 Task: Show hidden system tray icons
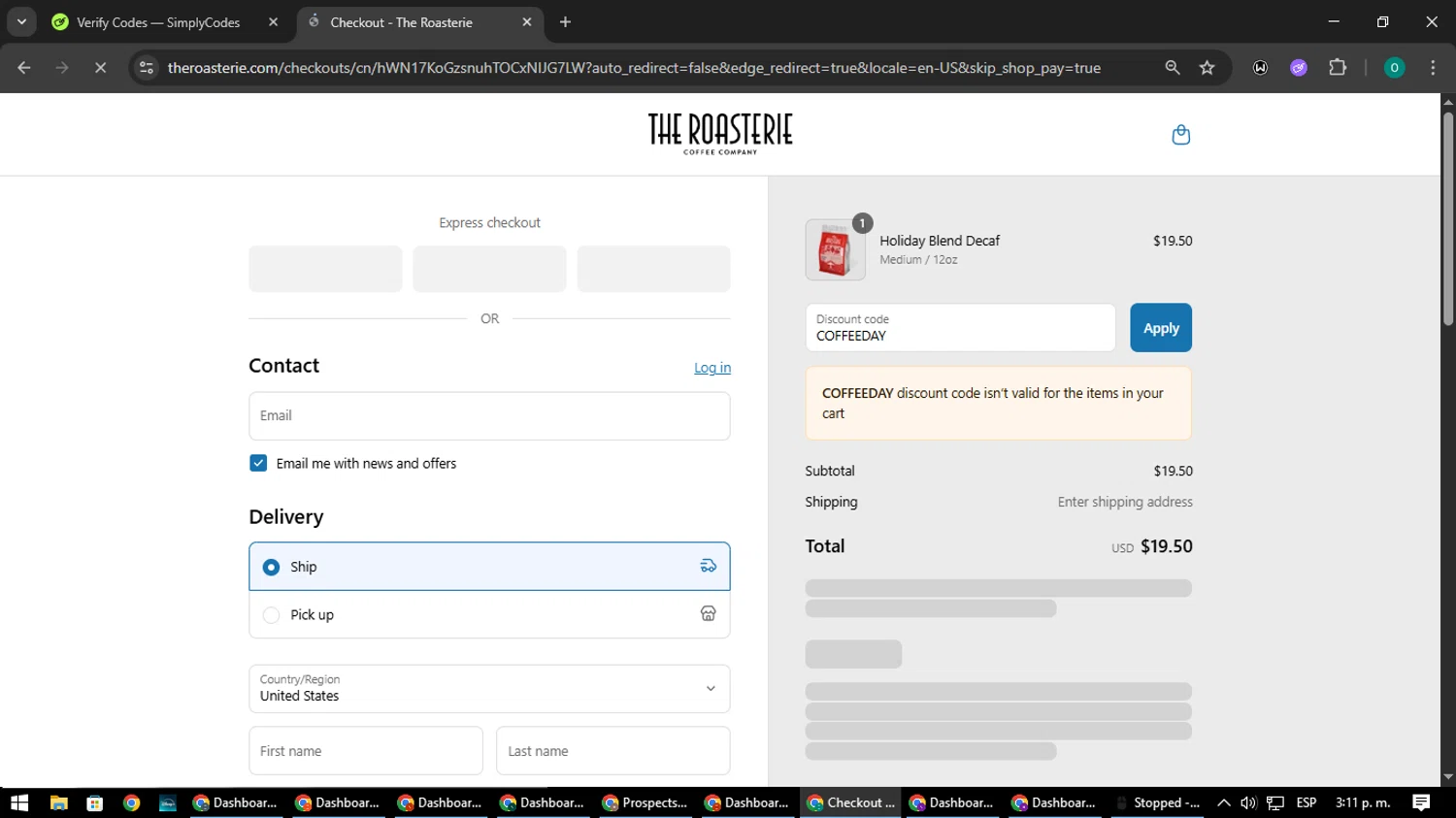click(x=1224, y=802)
